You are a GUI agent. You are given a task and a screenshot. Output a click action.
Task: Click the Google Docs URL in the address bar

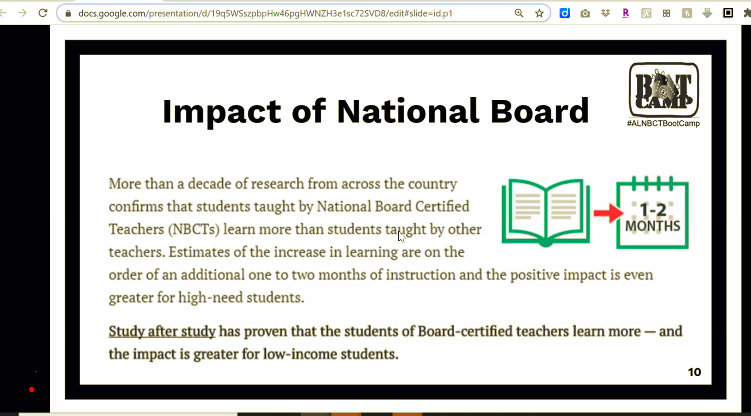(265, 13)
